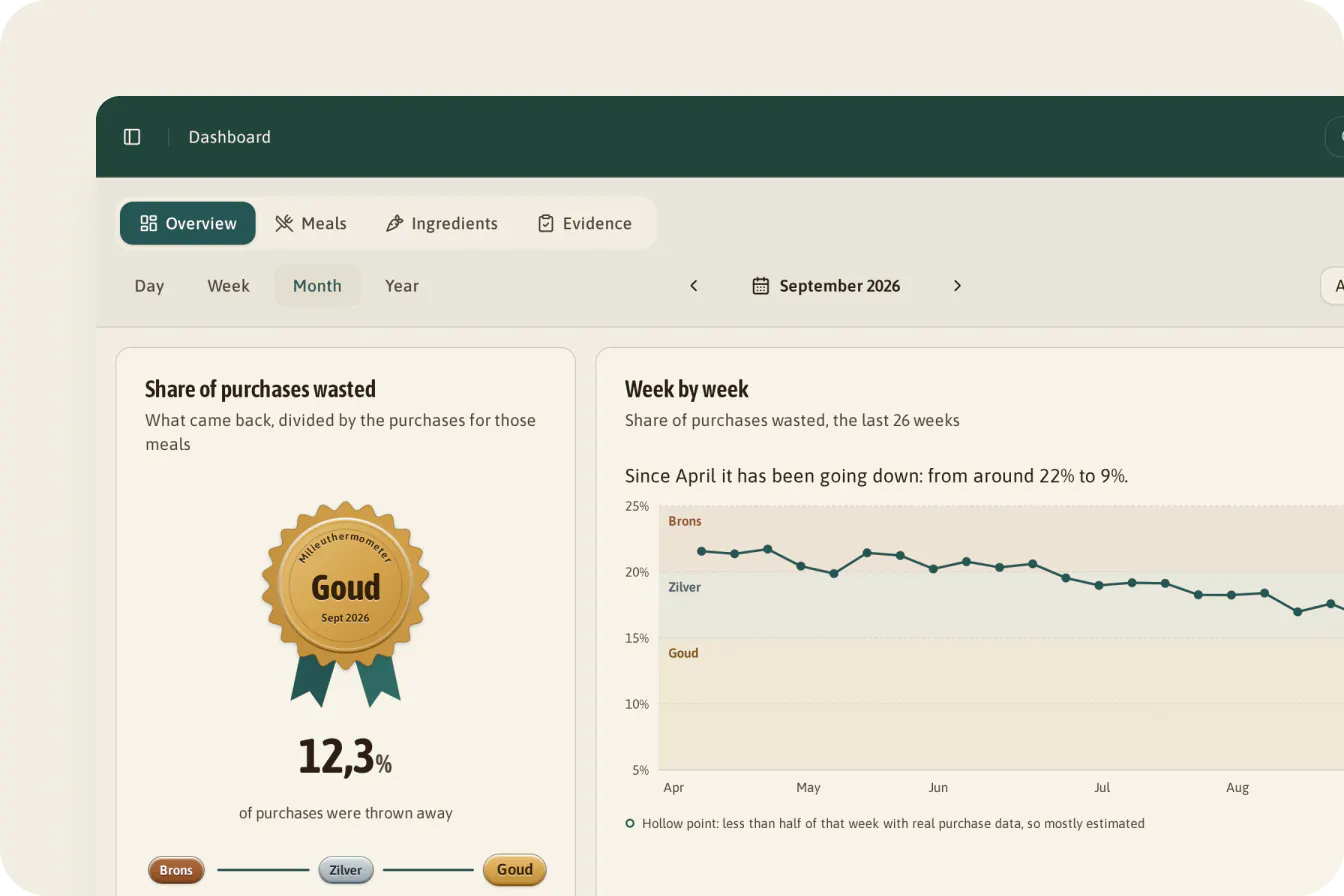
Task: Select the Month period view
Action: click(317, 286)
